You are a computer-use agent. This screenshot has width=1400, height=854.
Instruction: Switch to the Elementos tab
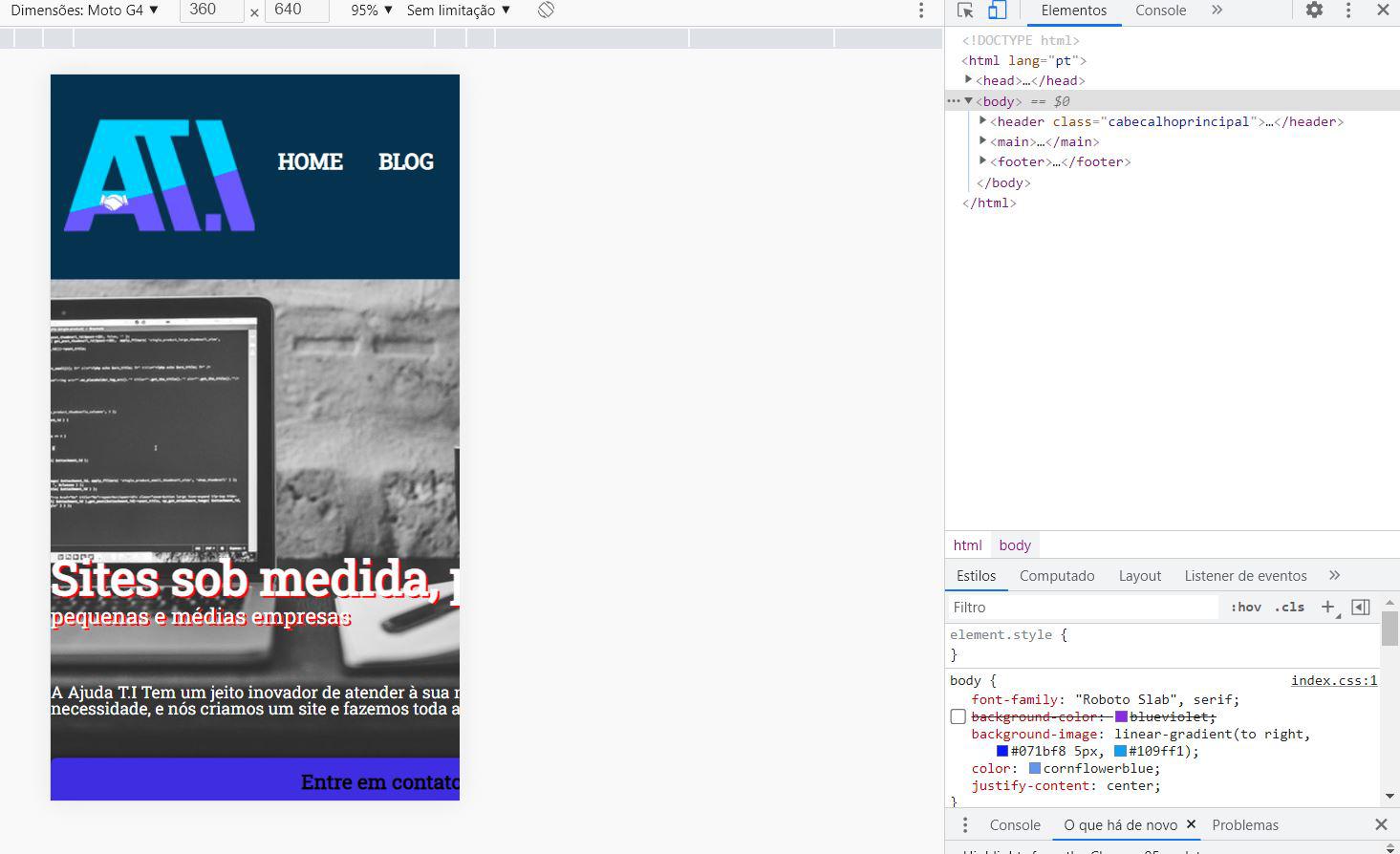click(1074, 11)
